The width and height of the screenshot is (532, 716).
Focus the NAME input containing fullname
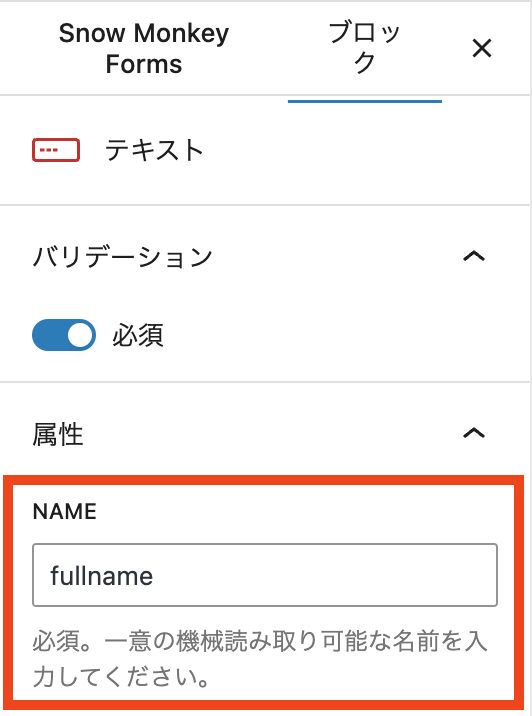(265, 575)
